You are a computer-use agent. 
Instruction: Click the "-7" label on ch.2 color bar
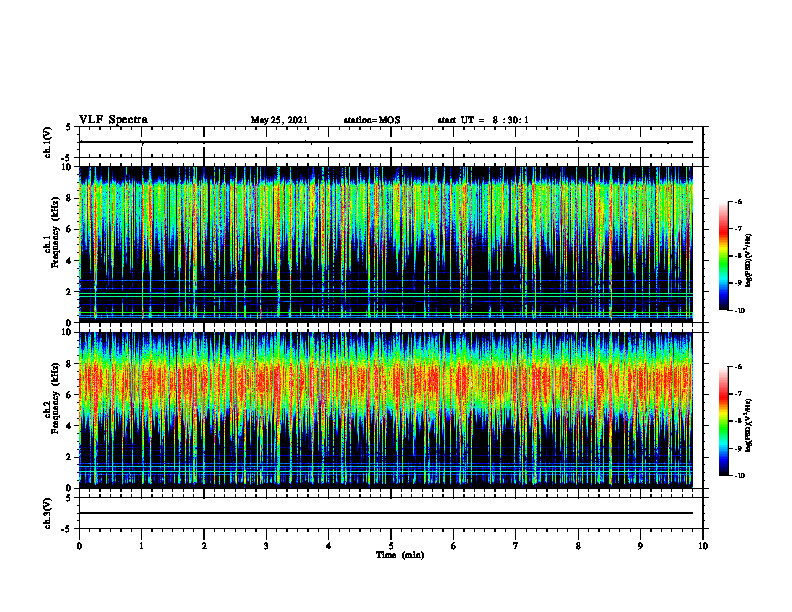tap(738, 394)
